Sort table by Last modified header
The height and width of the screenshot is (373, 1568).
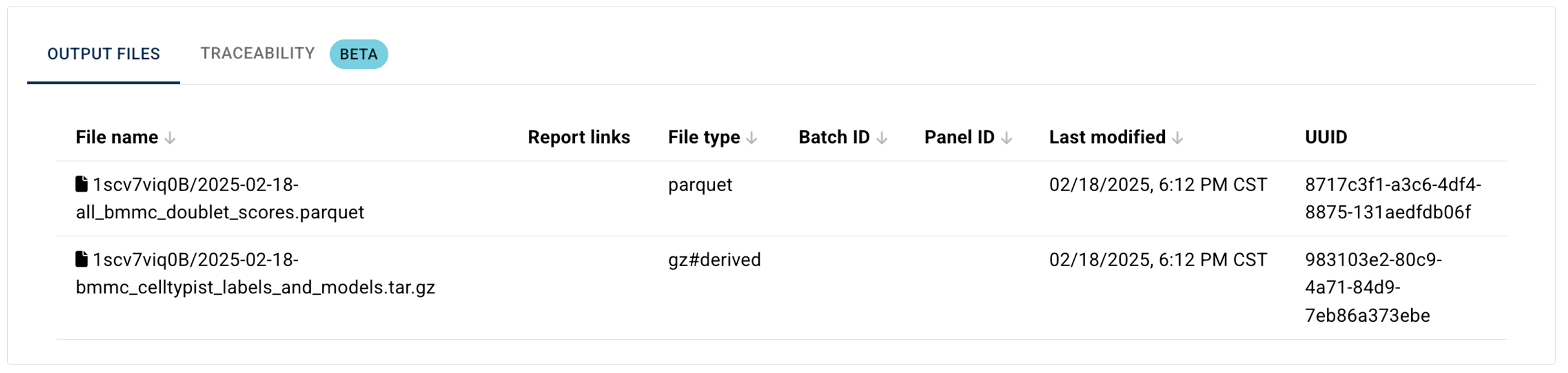1107,137
